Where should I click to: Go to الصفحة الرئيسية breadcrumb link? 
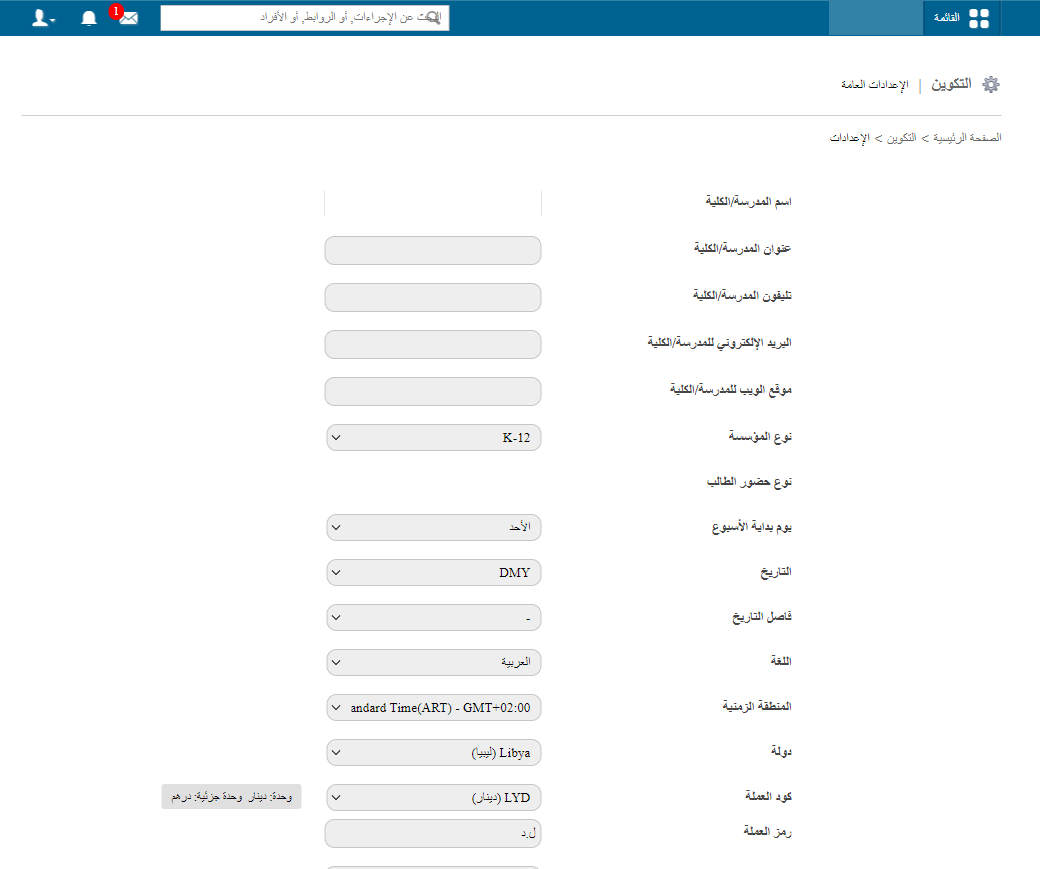tap(967, 137)
